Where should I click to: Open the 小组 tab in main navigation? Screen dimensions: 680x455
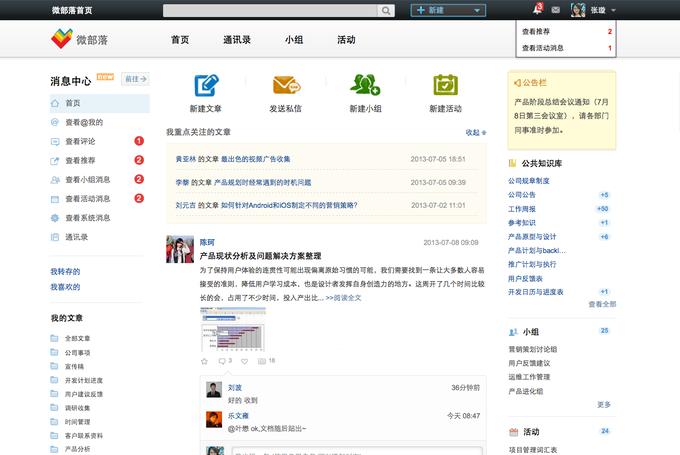coord(294,39)
